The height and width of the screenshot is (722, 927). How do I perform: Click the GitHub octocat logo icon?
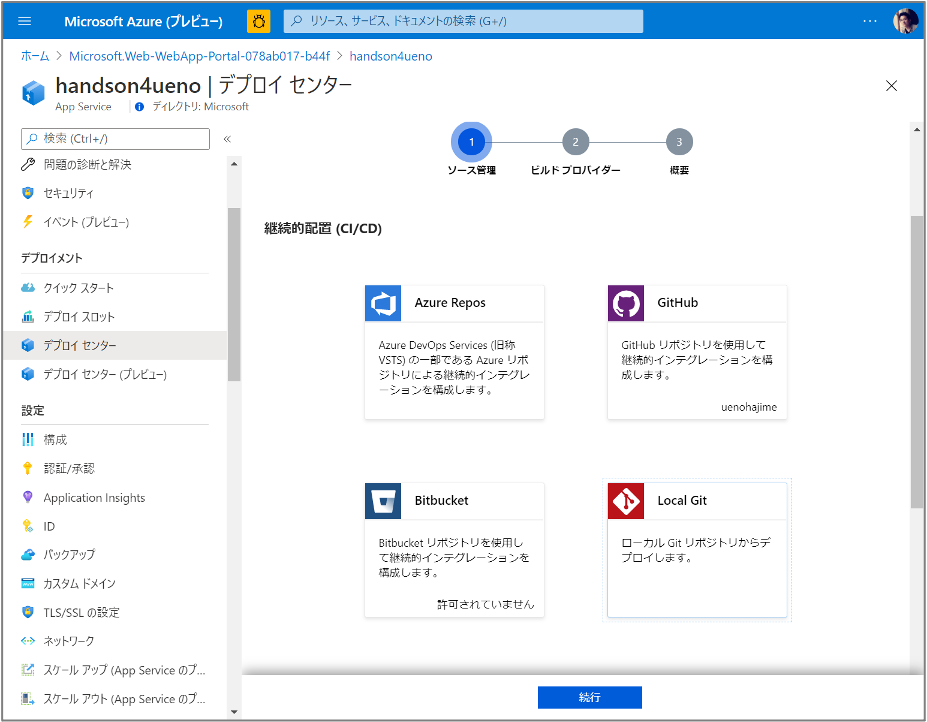[626, 303]
